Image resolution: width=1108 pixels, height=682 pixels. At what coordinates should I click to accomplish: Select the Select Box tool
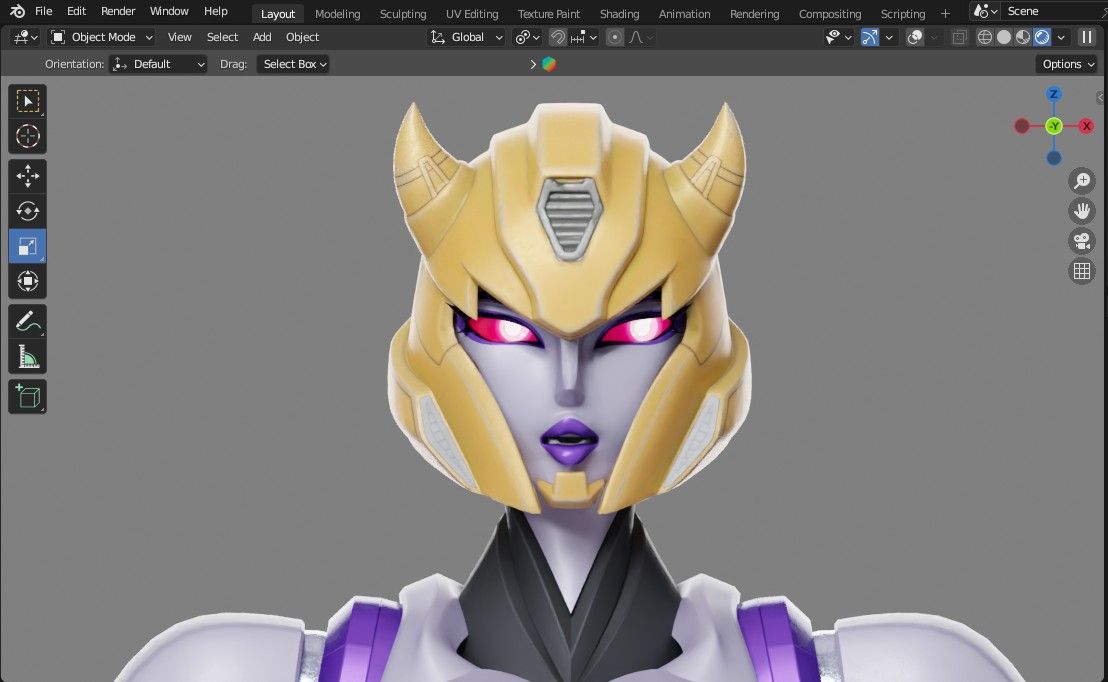pyautogui.click(x=28, y=102)
